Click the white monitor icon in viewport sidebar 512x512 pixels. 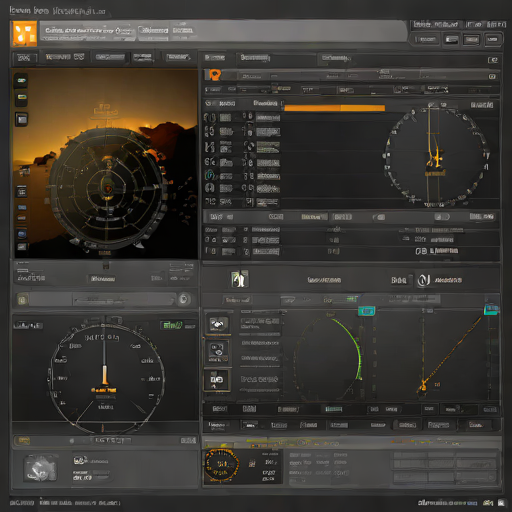[22, 119]
